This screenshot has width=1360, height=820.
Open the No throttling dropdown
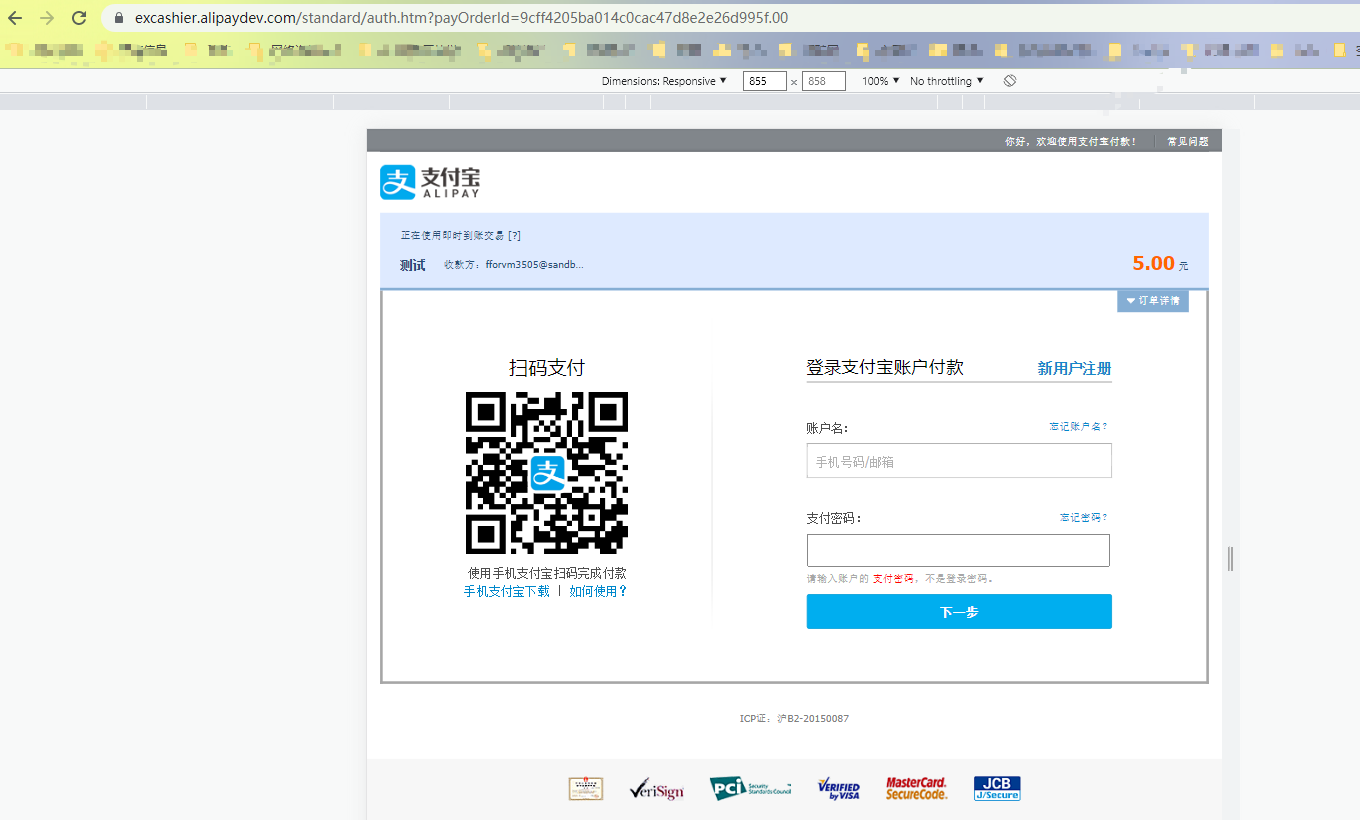[x=947, y=81]
